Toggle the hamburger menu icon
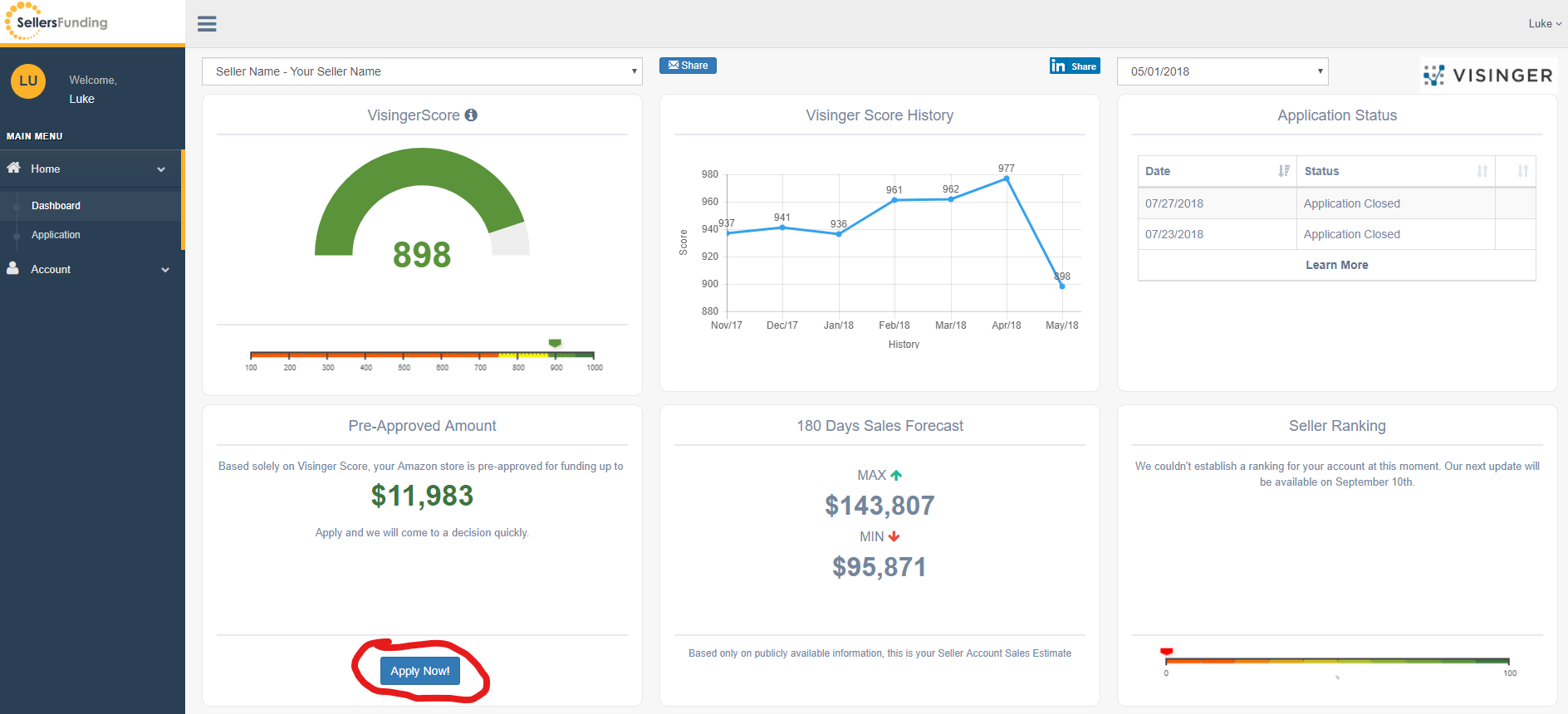This screenshot has height=714, width=1568. pos(207,24)
